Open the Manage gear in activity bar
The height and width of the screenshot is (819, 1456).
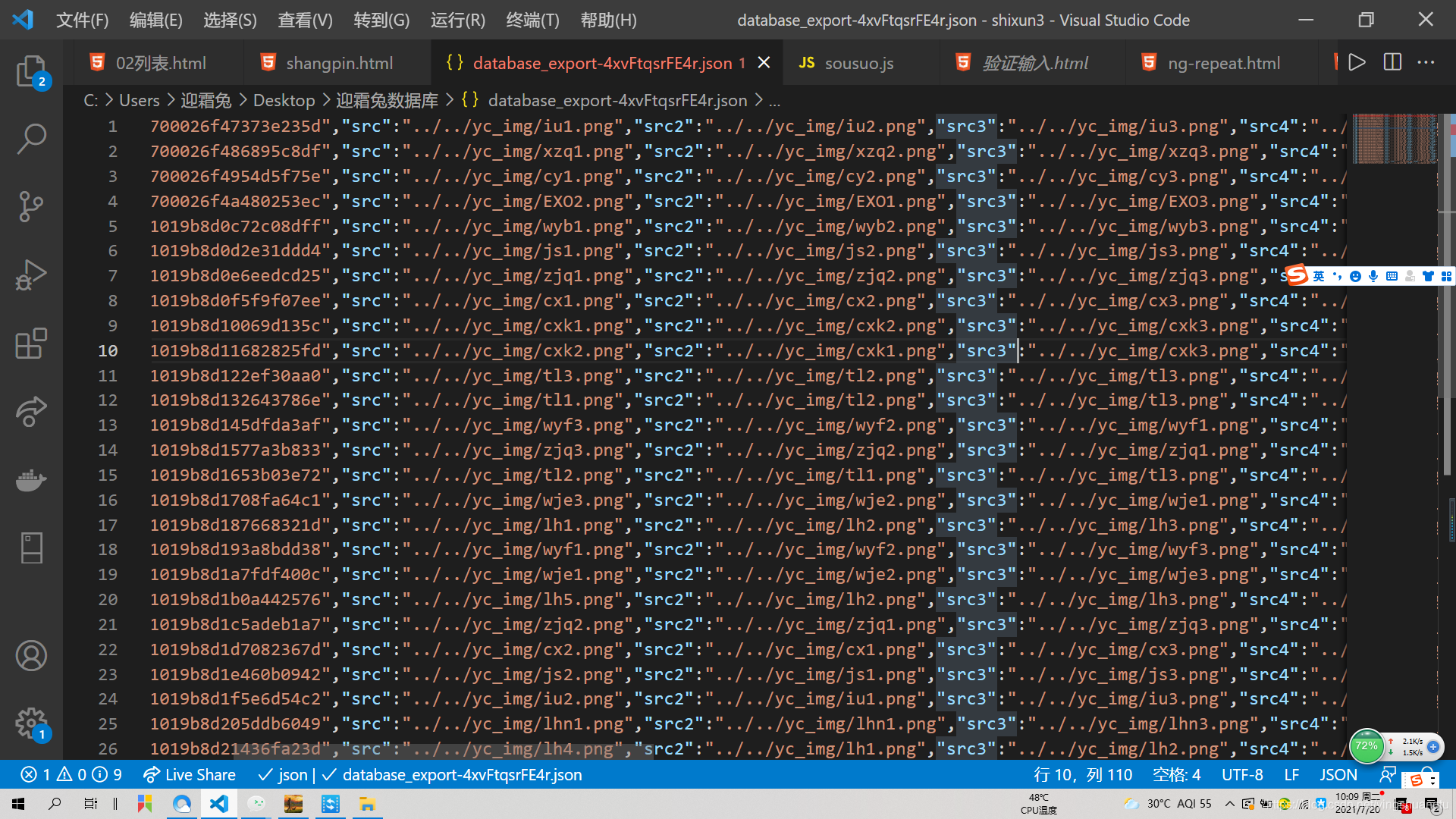[31, 724]
